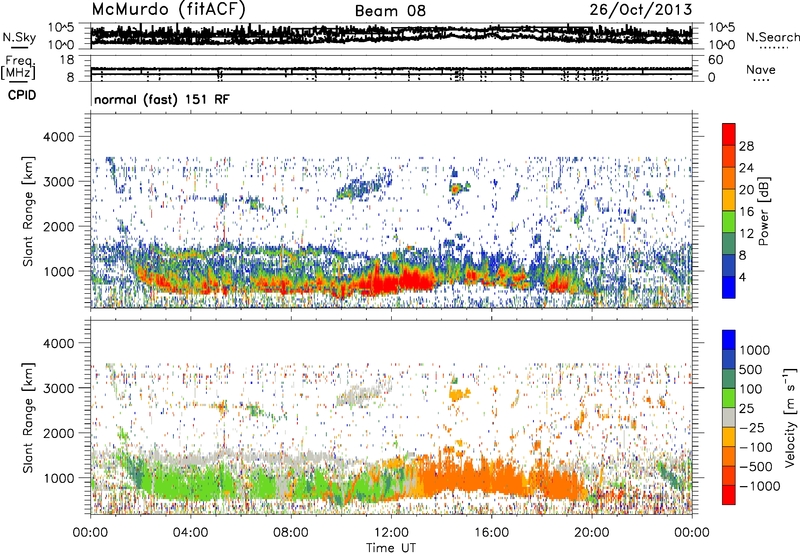Click the Freq. [MHz] axis label

point(19,68)
